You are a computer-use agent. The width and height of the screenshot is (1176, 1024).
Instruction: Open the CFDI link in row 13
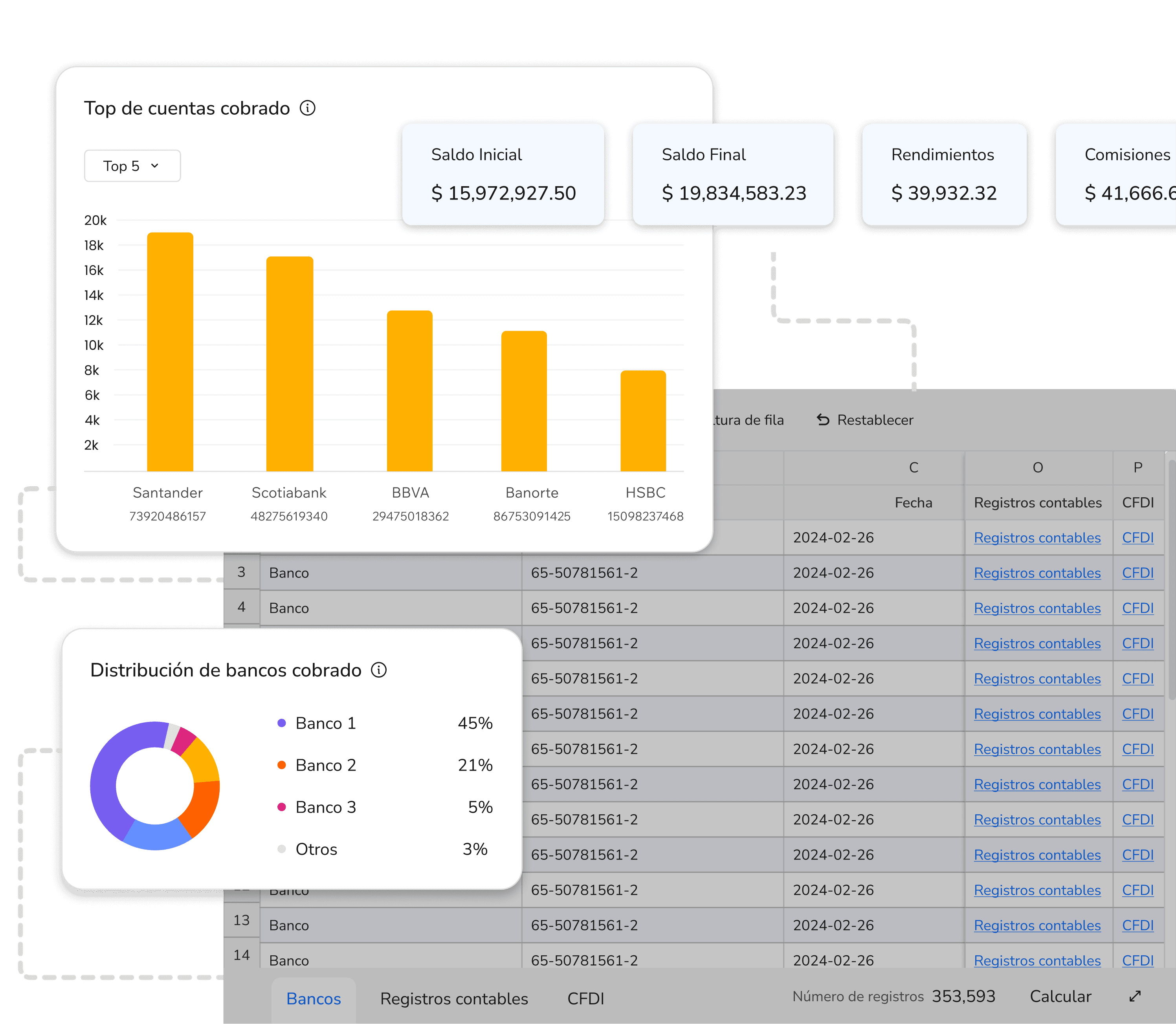(1137, 925)
